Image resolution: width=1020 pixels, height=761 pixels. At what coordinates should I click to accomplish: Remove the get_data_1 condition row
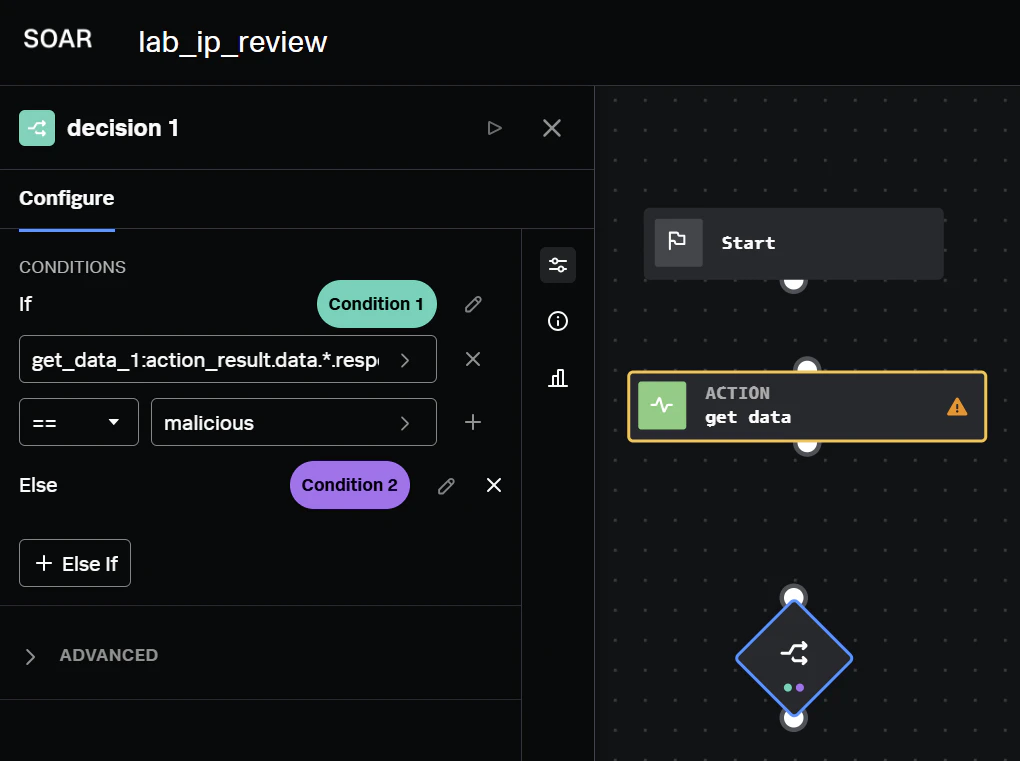point(473,359)
